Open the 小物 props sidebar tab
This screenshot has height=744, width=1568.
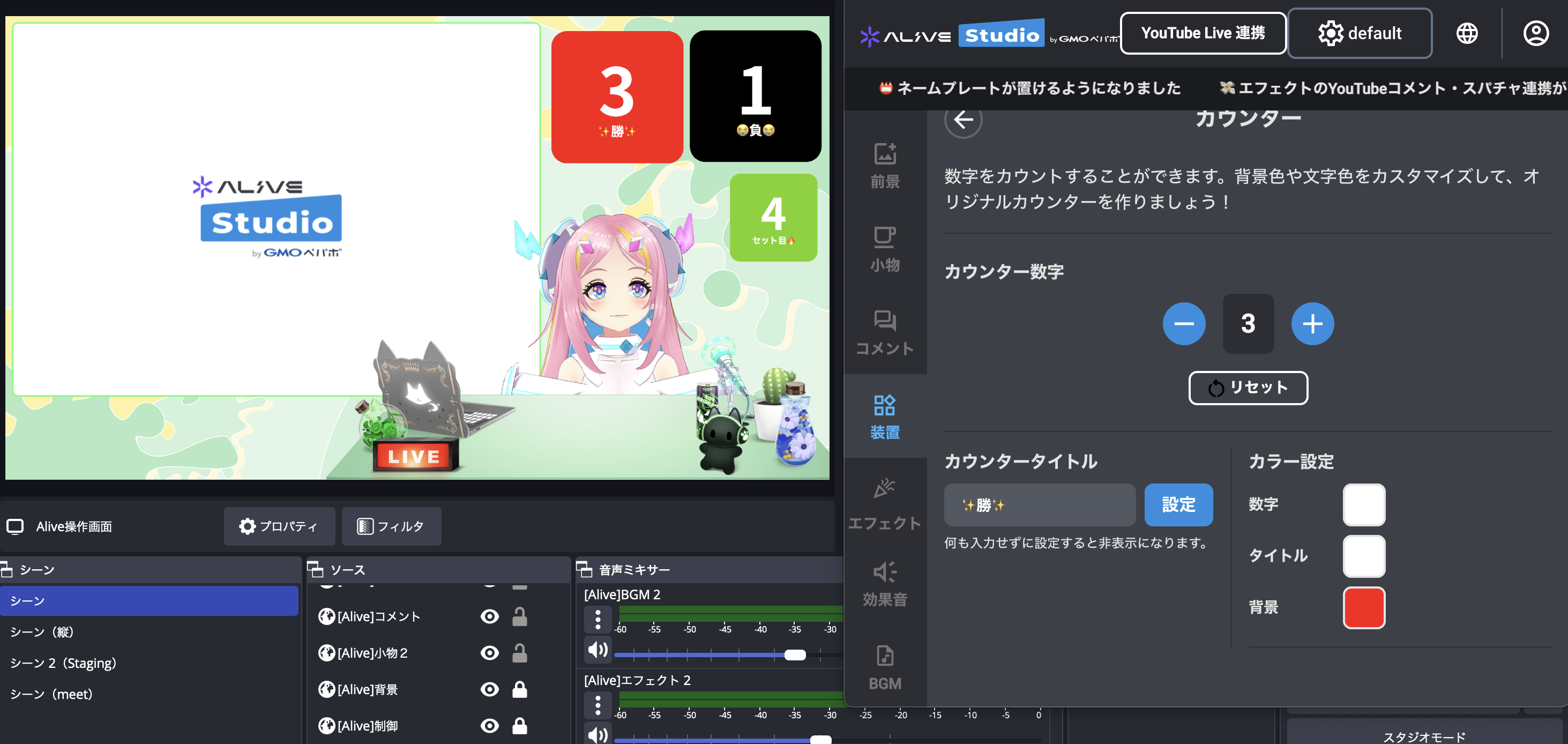pos(884,248)
